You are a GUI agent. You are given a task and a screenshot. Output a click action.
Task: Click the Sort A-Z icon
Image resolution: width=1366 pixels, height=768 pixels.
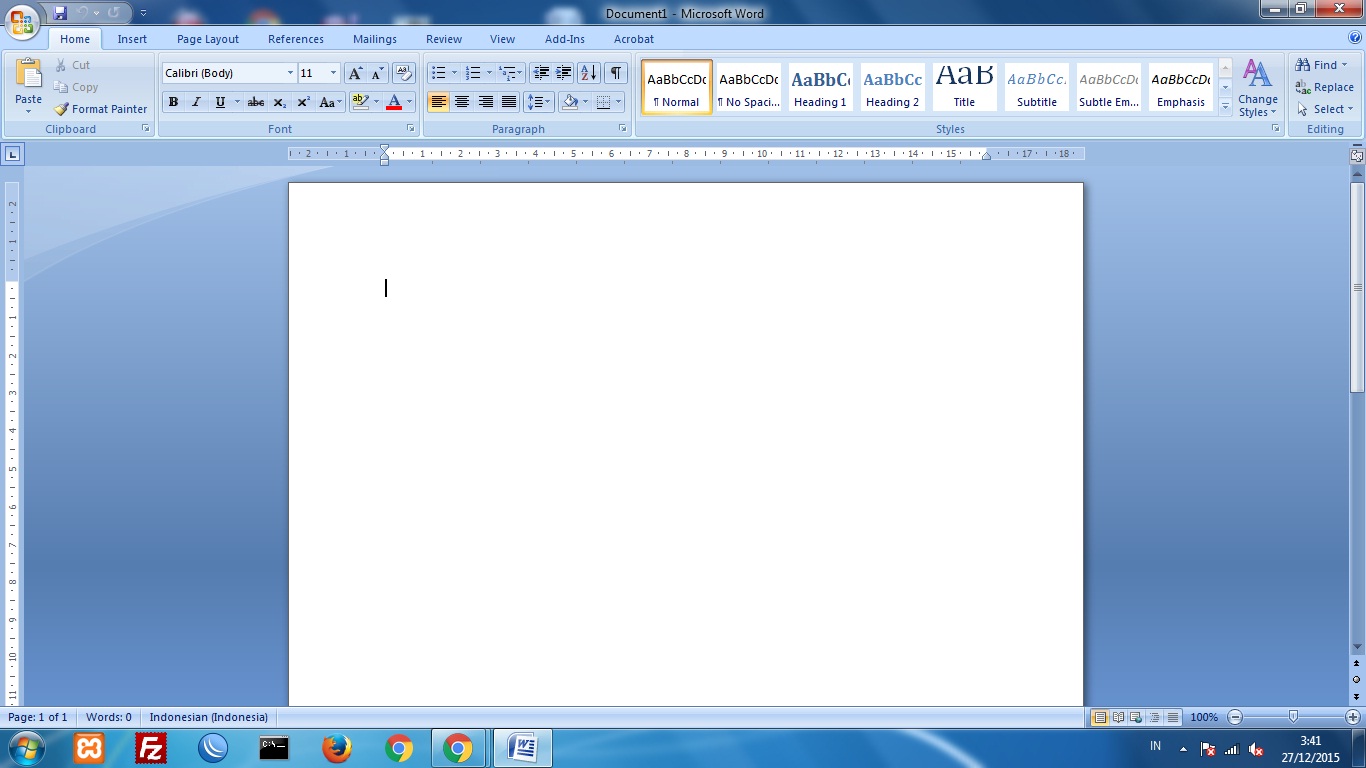[x=589, y=73]
